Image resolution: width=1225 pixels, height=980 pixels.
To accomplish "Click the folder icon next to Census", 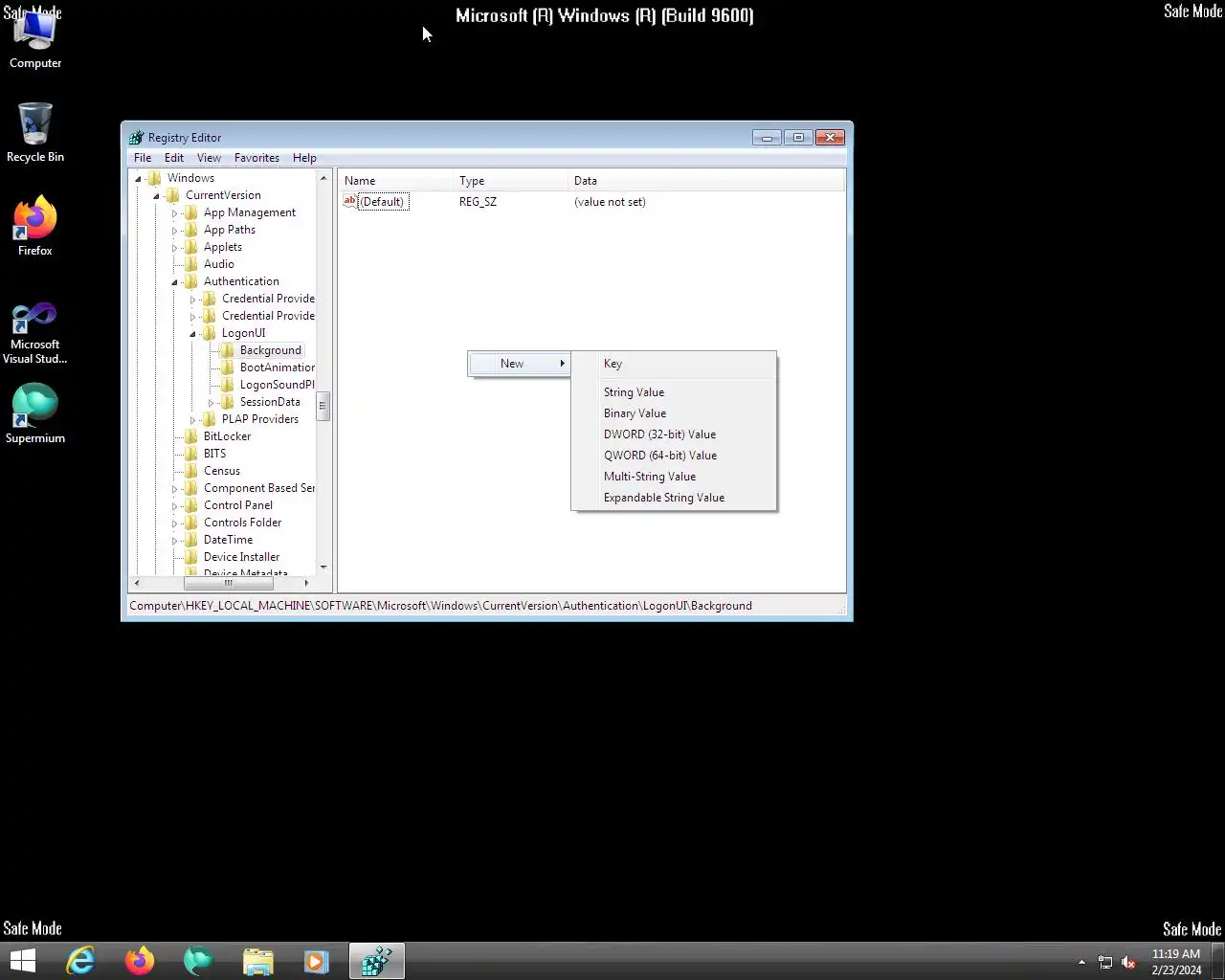I will pyautogui.click(x=191, y=471).
